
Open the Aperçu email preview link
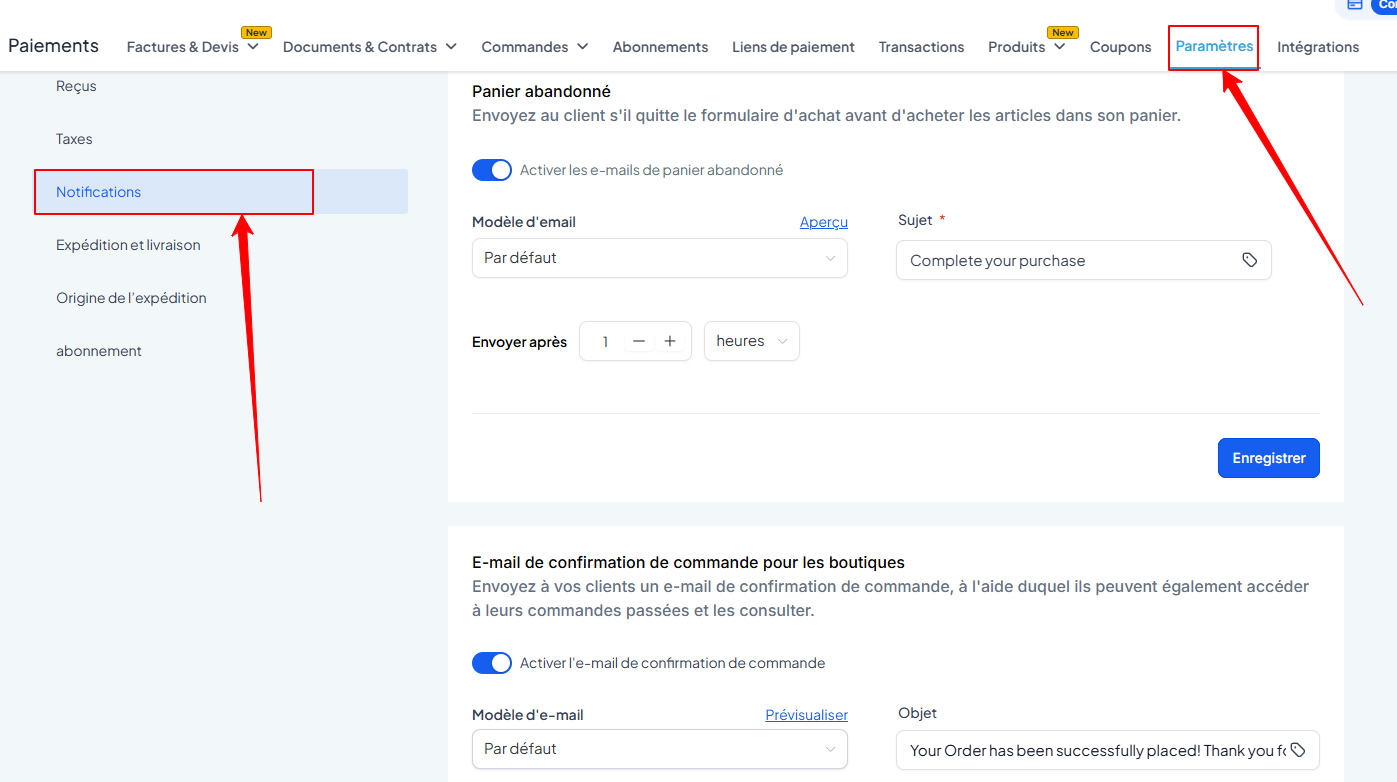click(x=823, y=222)
